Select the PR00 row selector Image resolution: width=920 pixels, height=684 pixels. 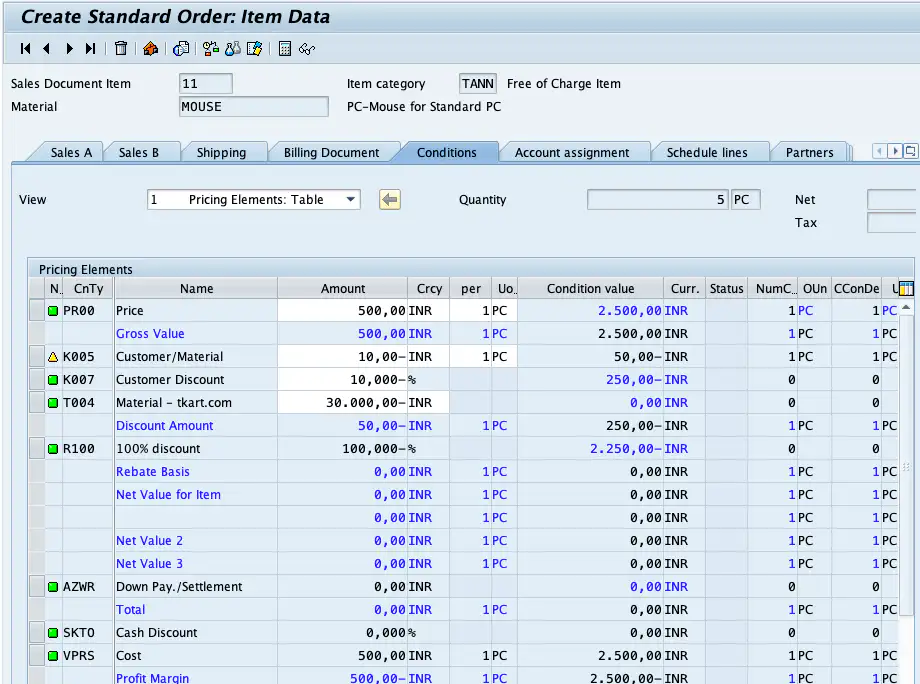click(37, 310)
